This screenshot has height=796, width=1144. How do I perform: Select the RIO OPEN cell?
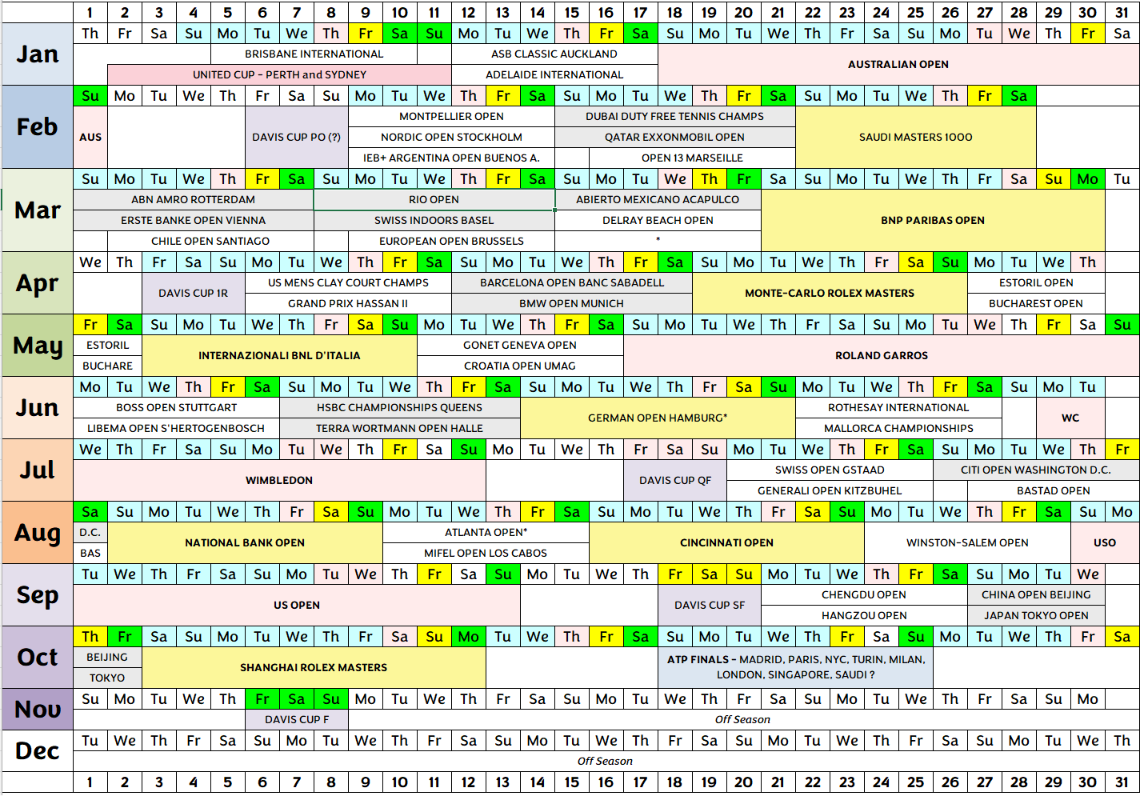pyautogui.click(x=434, y=199)
